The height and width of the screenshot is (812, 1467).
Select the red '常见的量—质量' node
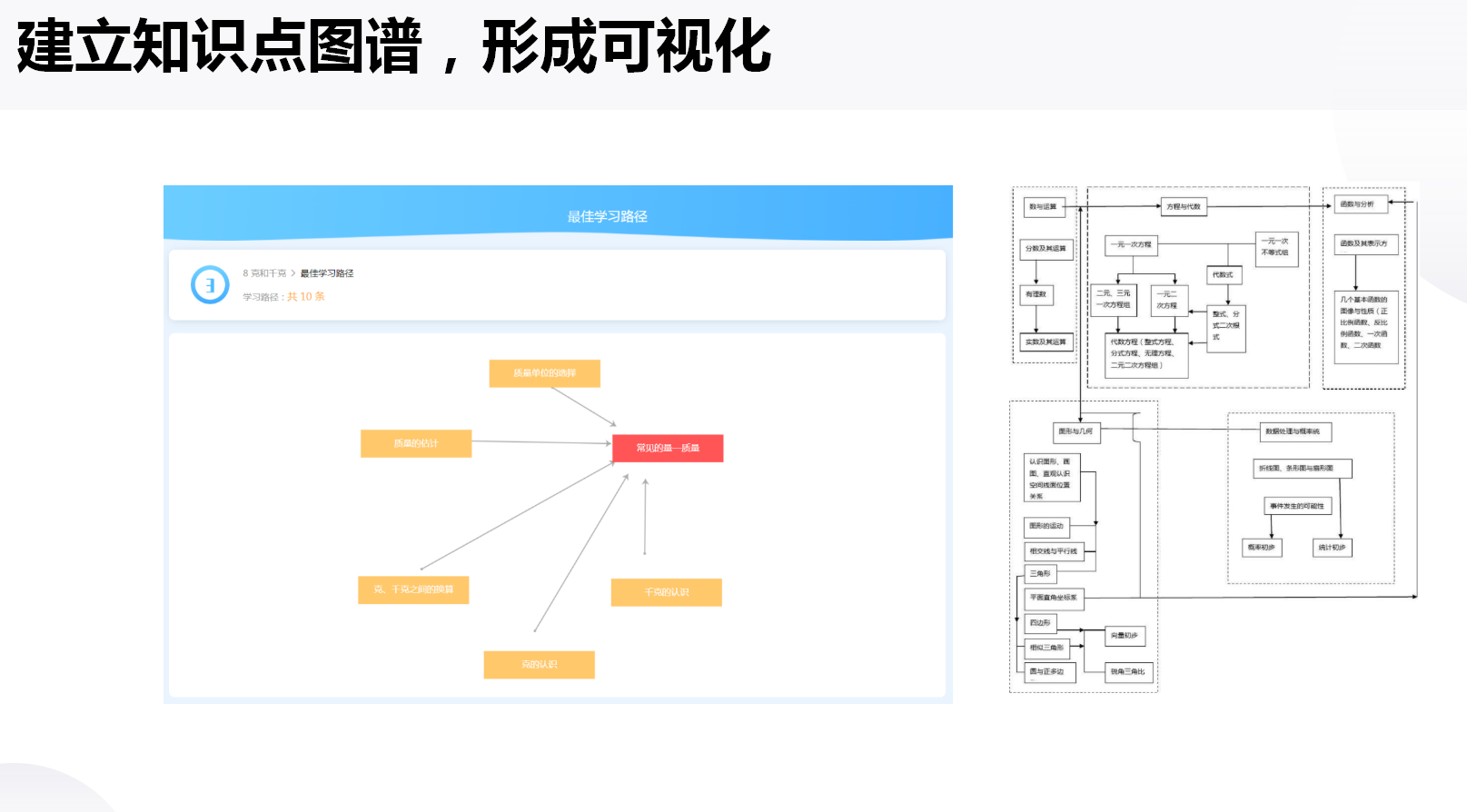668,448
